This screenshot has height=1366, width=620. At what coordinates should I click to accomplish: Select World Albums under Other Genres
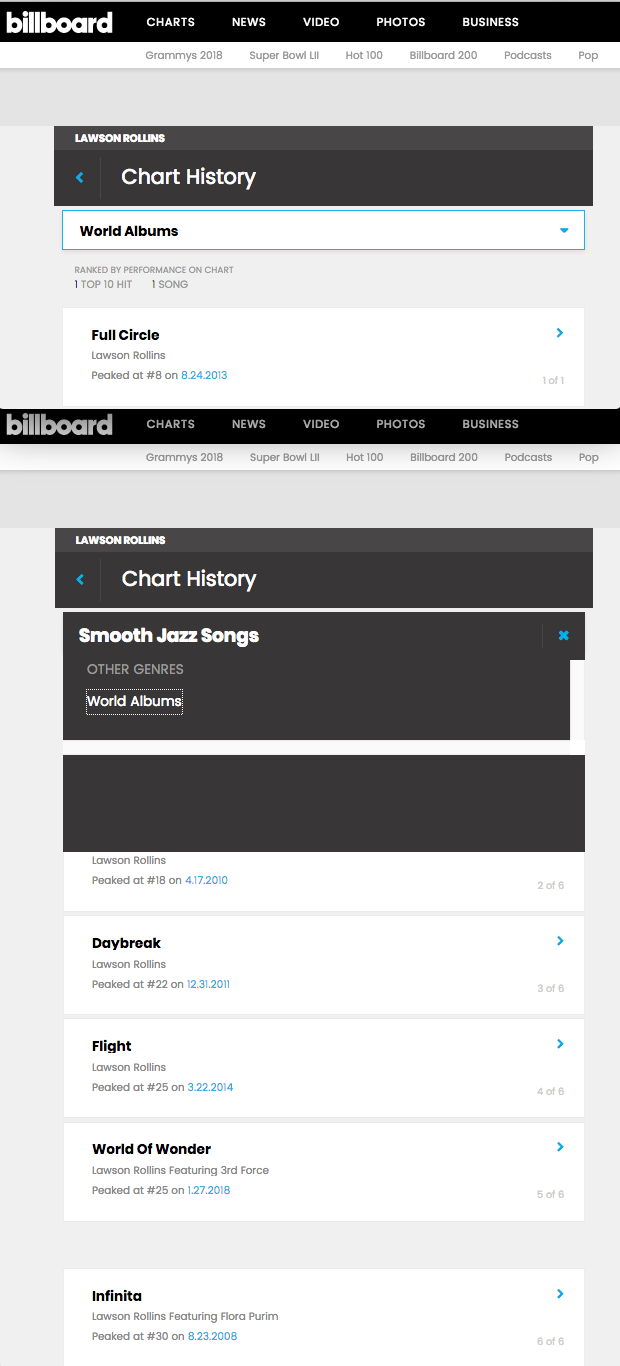pyautogui.click(x=134, y=701)
